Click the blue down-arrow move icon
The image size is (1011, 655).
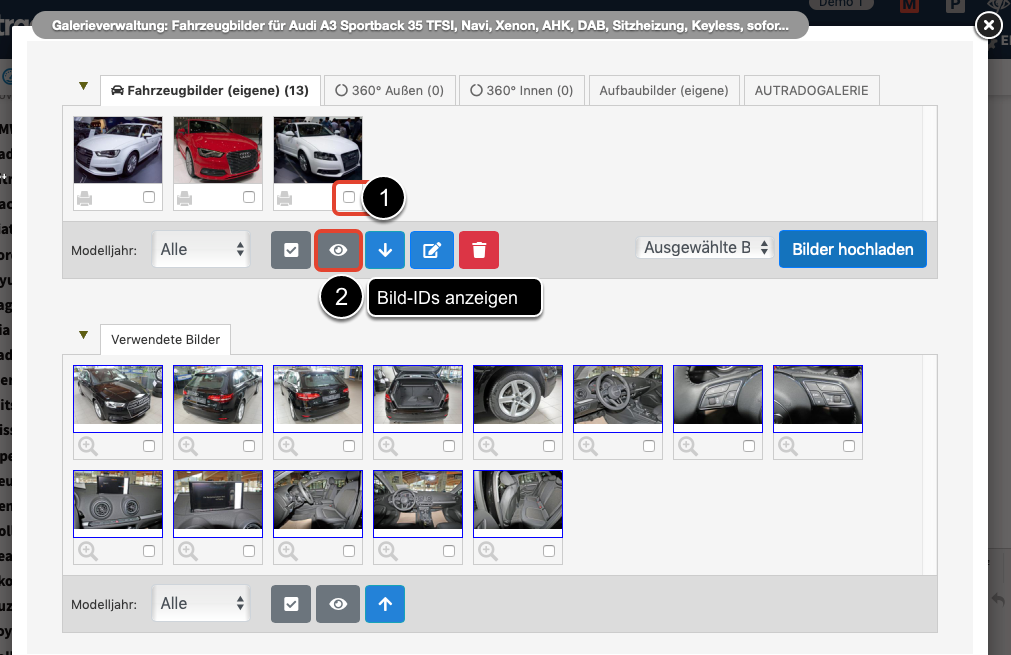point(385,250)
